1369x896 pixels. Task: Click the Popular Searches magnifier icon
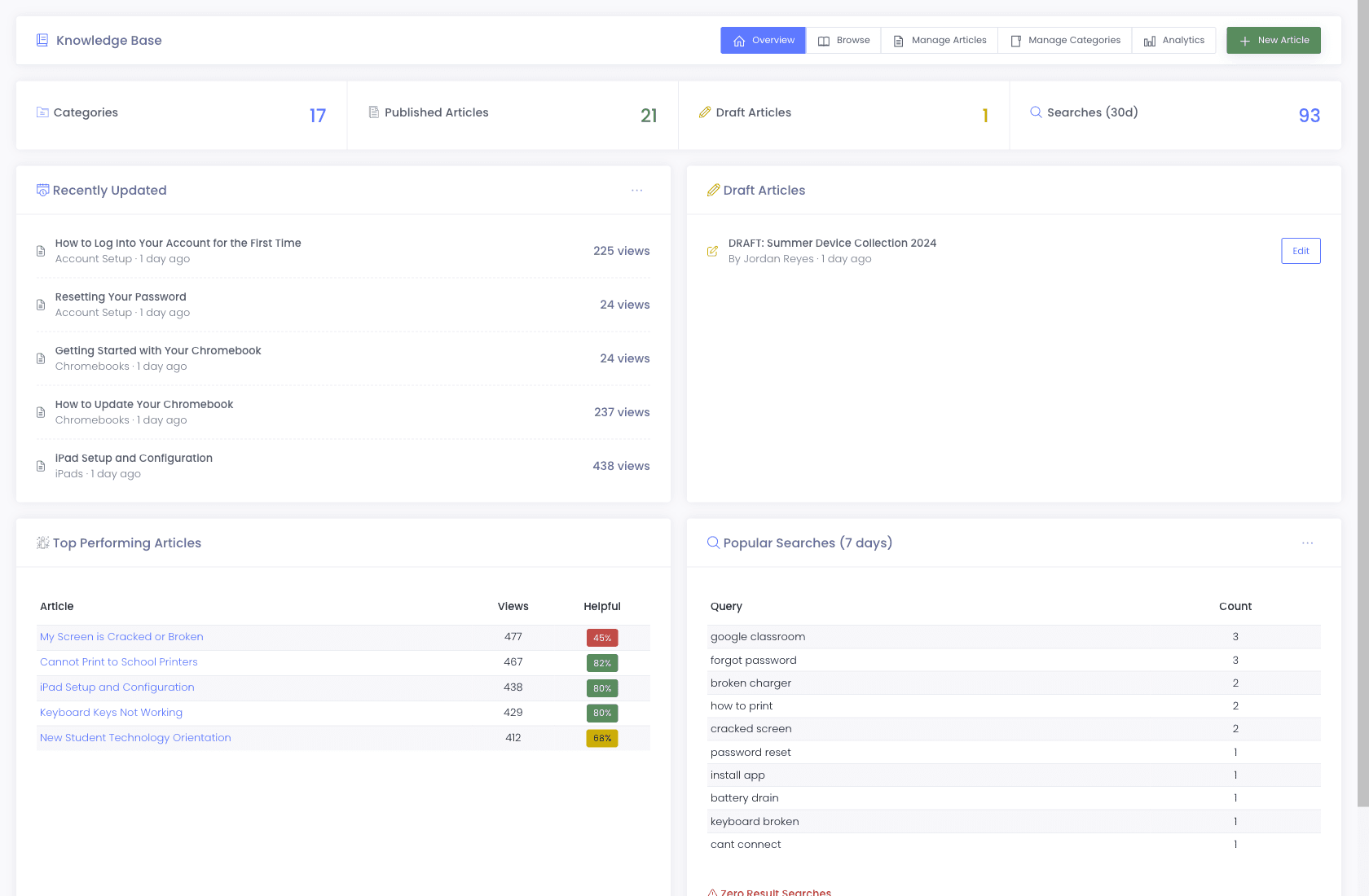(713, 542)
